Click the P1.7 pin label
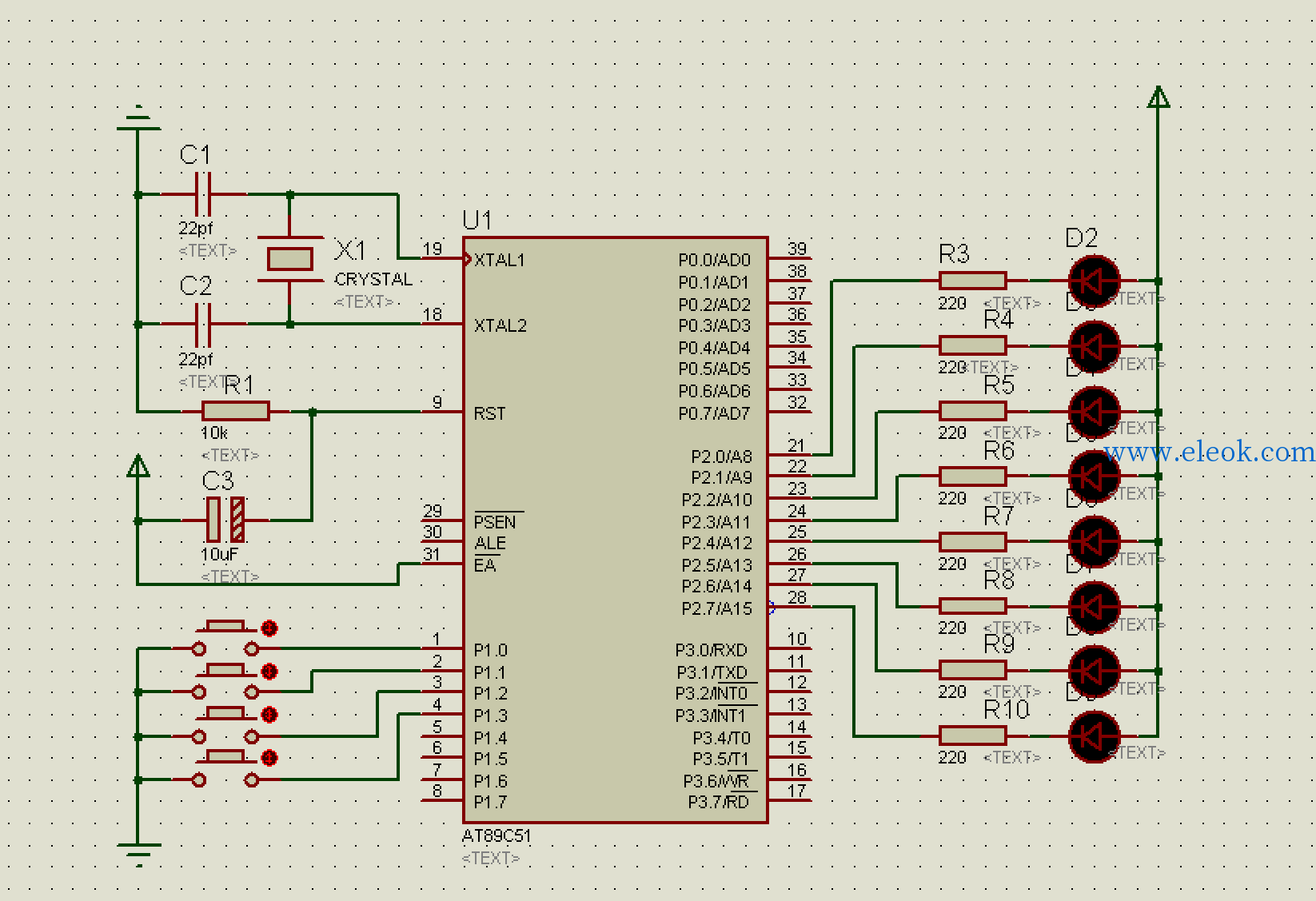Screen dimensions: 1316x901 click(x=490, y=802)
